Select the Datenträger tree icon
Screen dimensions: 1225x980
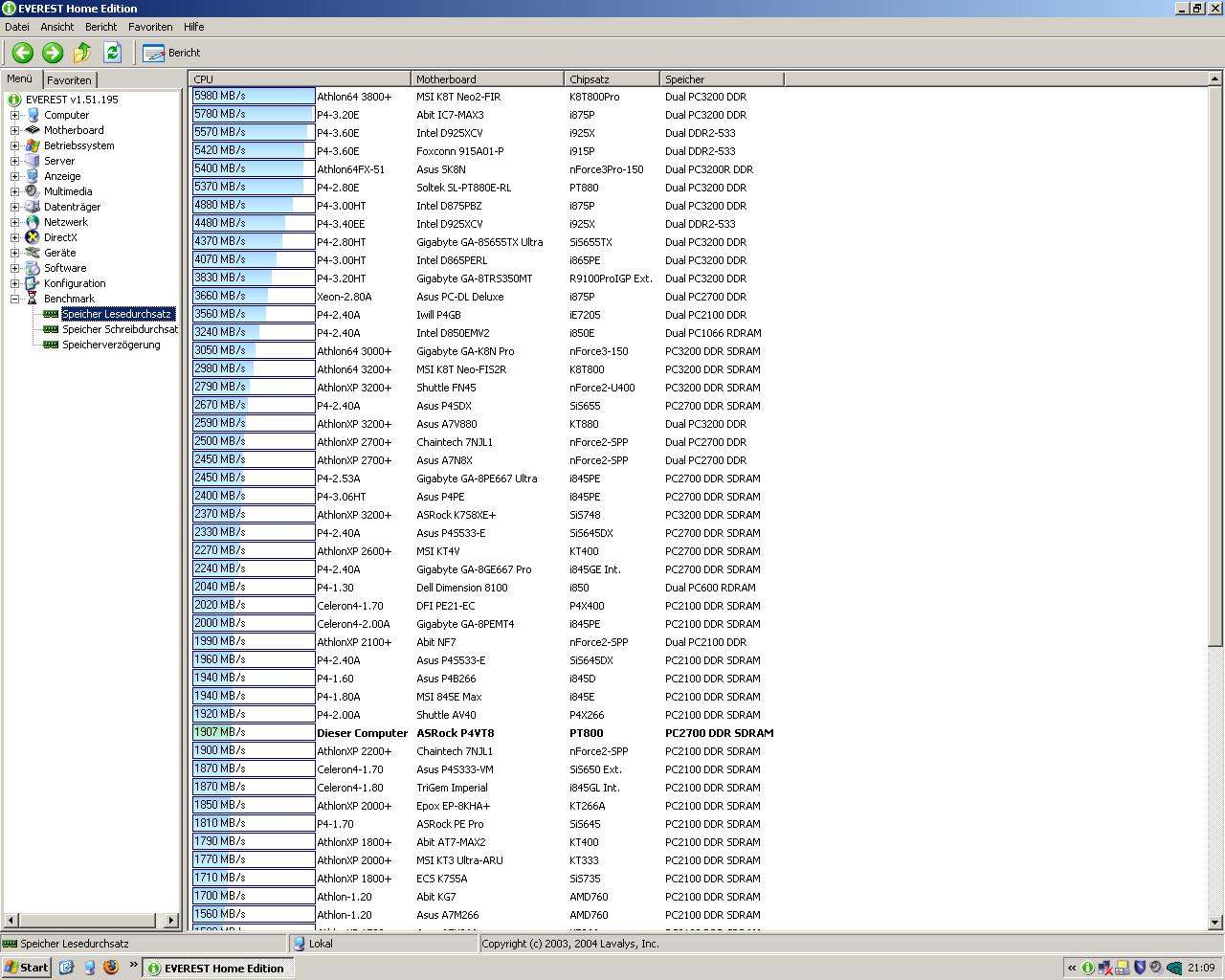[x=33, y=207]
